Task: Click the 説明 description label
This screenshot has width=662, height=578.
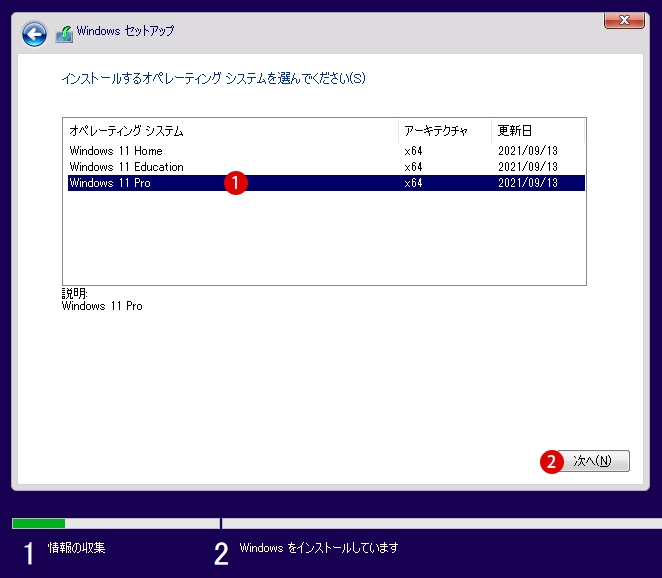Action: click(x=74, y=293)
